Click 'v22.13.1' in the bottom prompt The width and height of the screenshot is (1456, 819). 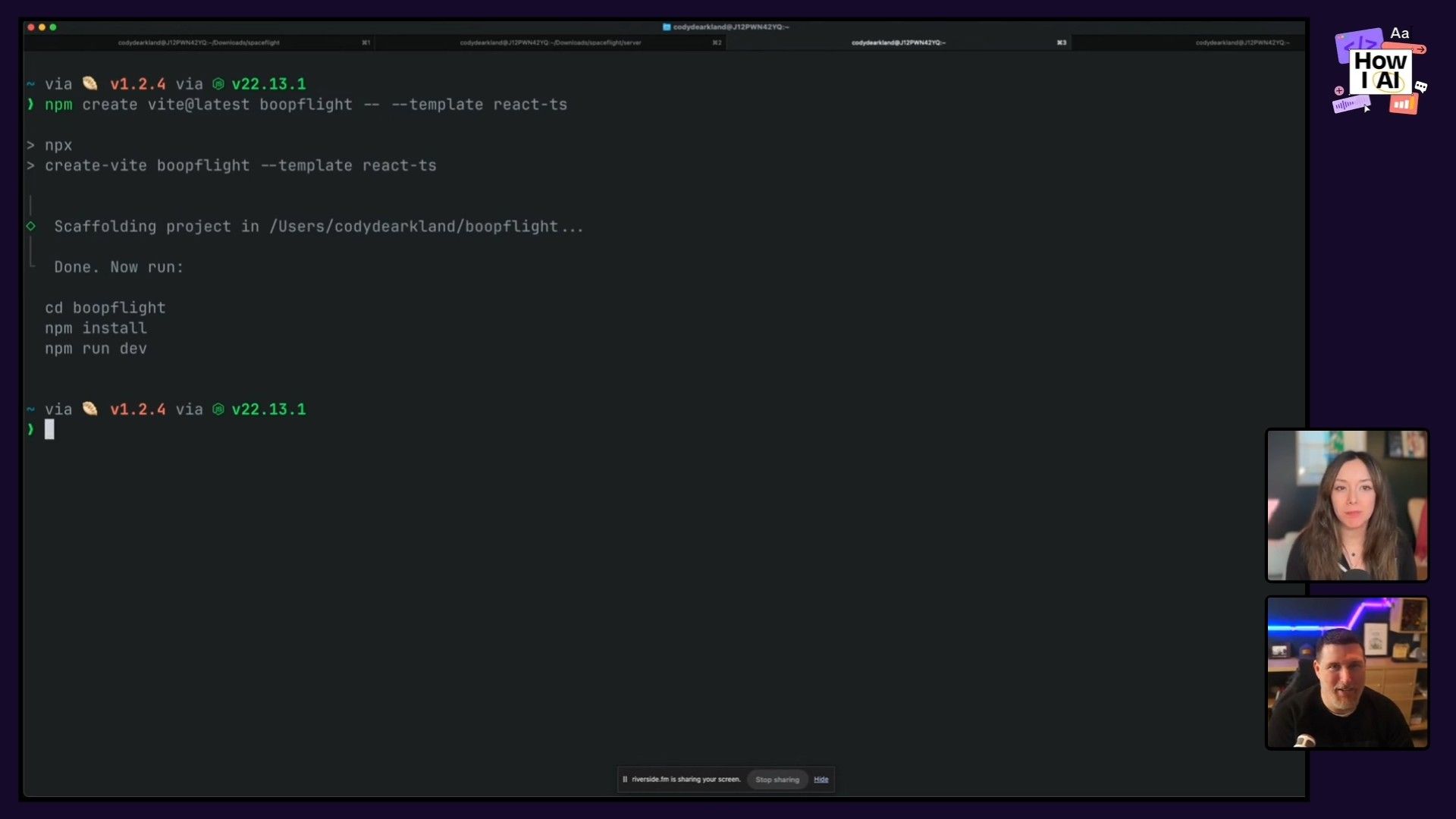coord(268,409)
